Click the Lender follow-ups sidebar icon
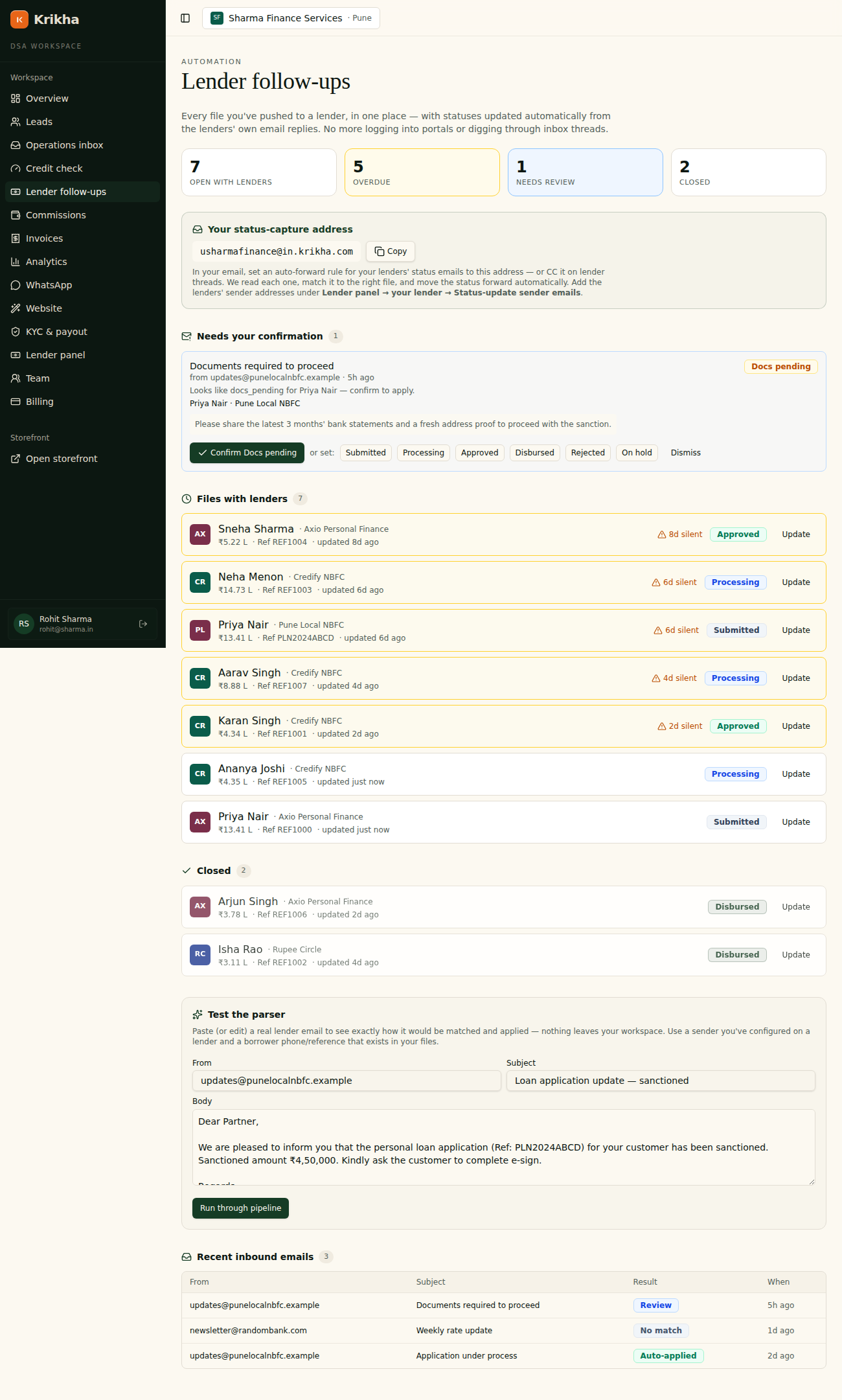This screenshot has width=842, height=1400. pos(16,192)
